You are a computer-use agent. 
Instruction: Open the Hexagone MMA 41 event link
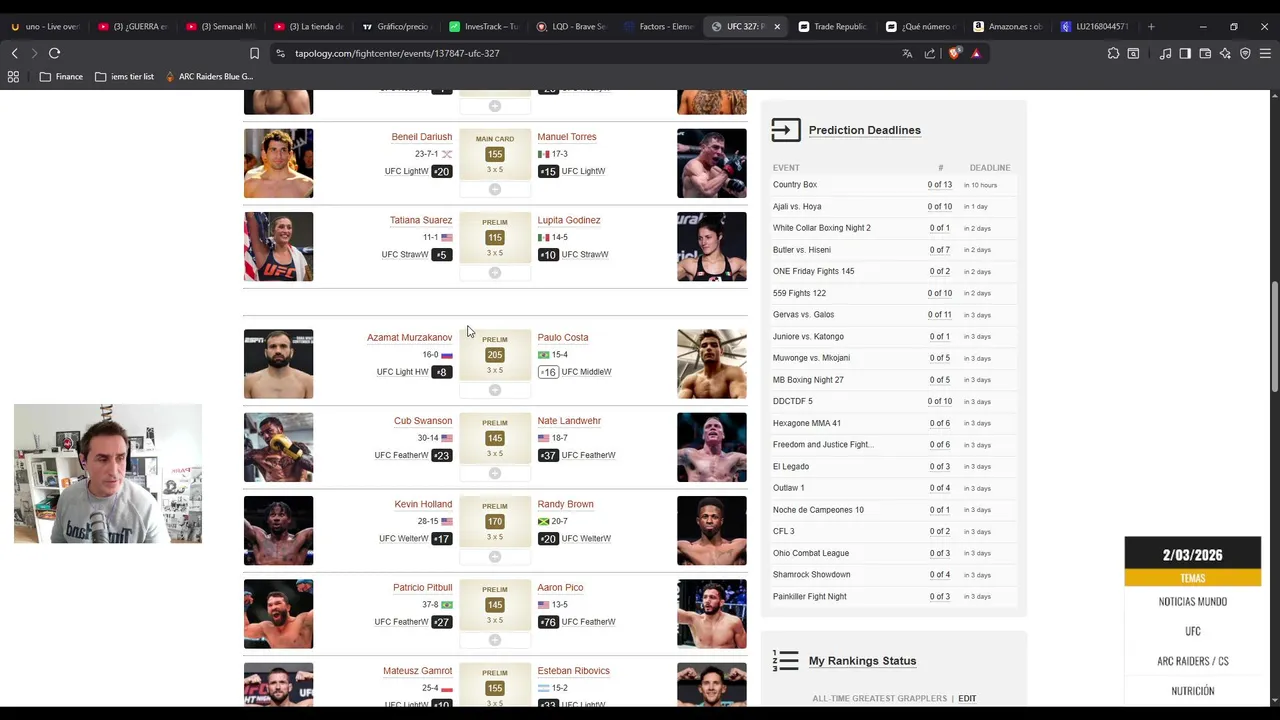(x=807, y=424)
